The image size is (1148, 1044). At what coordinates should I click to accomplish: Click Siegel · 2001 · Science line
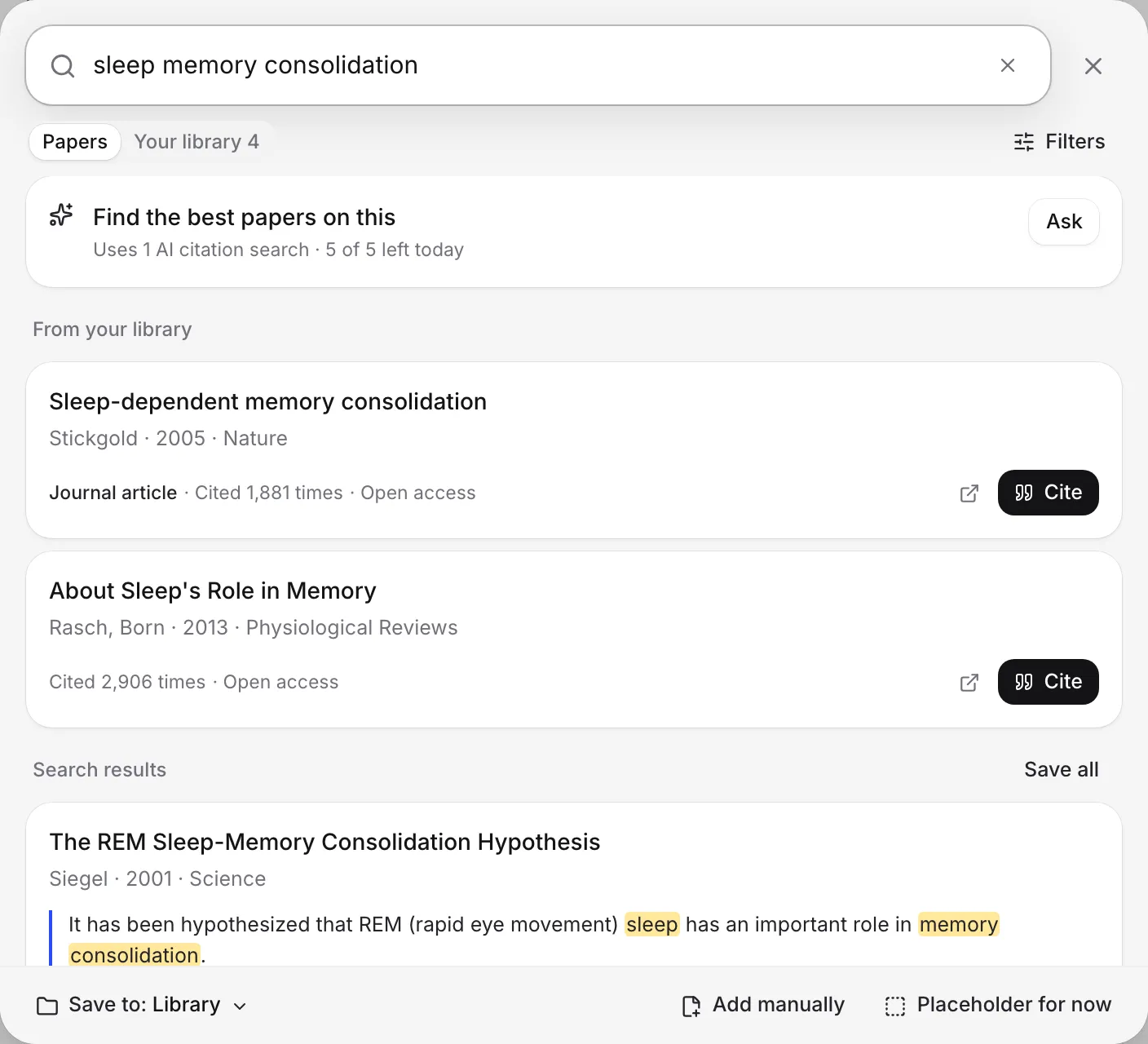pyautogui.click(x=157, y=878)
